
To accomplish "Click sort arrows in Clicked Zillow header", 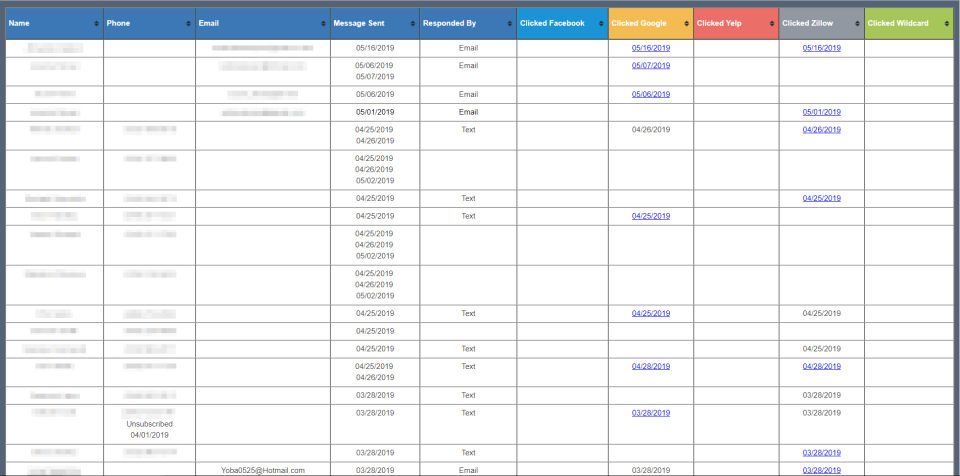I will coord(858,24).
